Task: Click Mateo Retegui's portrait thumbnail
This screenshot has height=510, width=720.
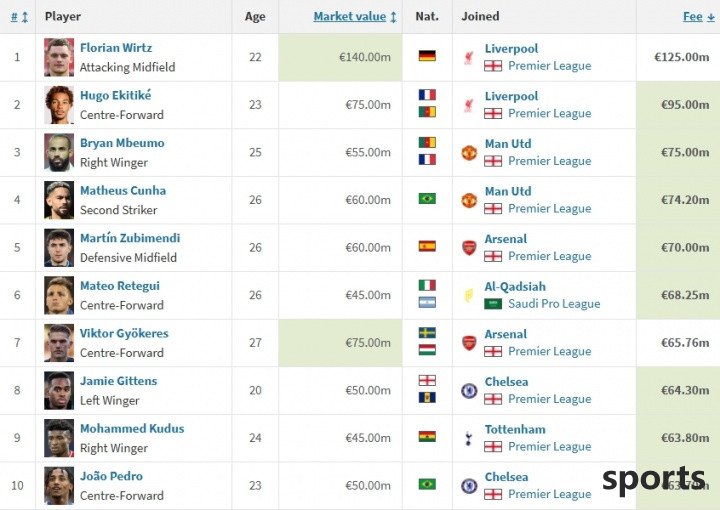Action: [59, 295]
